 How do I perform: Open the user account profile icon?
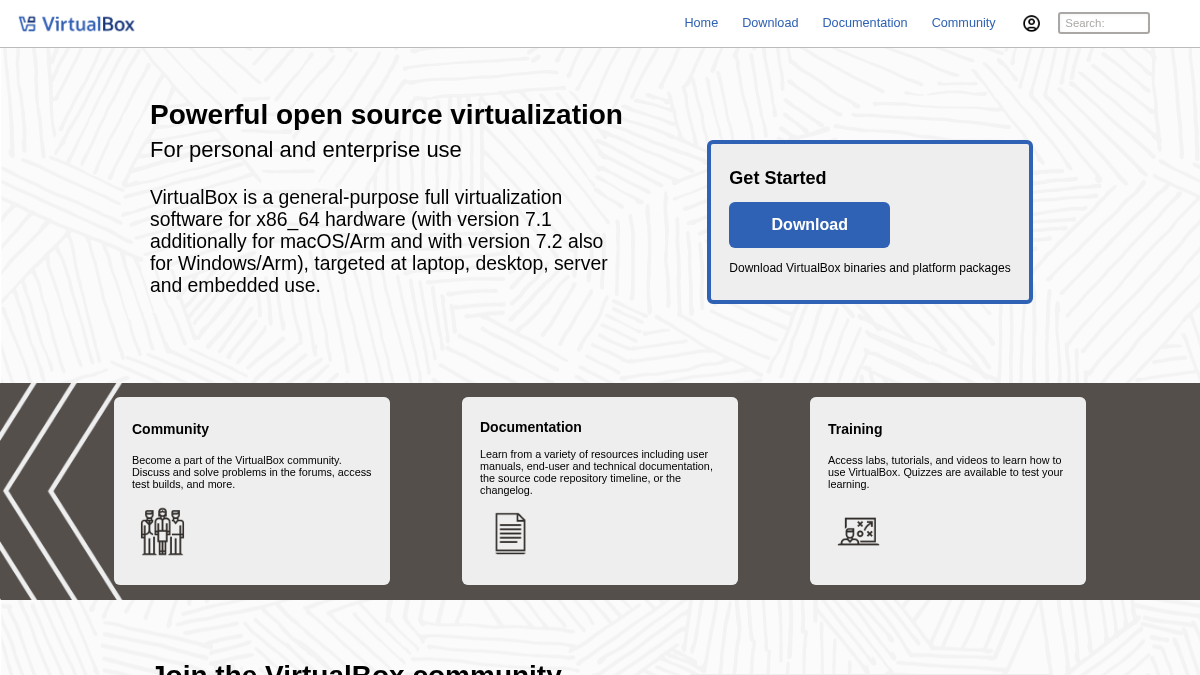[1031, 23]
